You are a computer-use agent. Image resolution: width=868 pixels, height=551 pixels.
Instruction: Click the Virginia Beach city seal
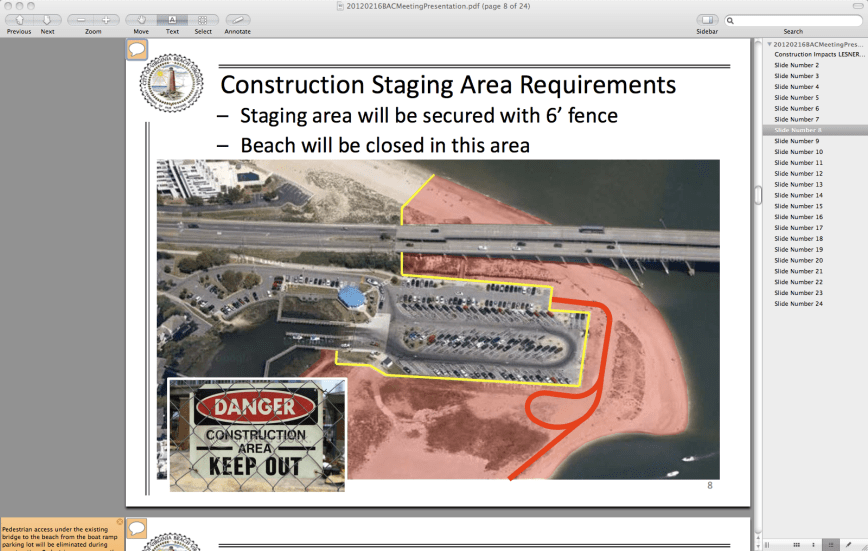(x=171, y=83)
